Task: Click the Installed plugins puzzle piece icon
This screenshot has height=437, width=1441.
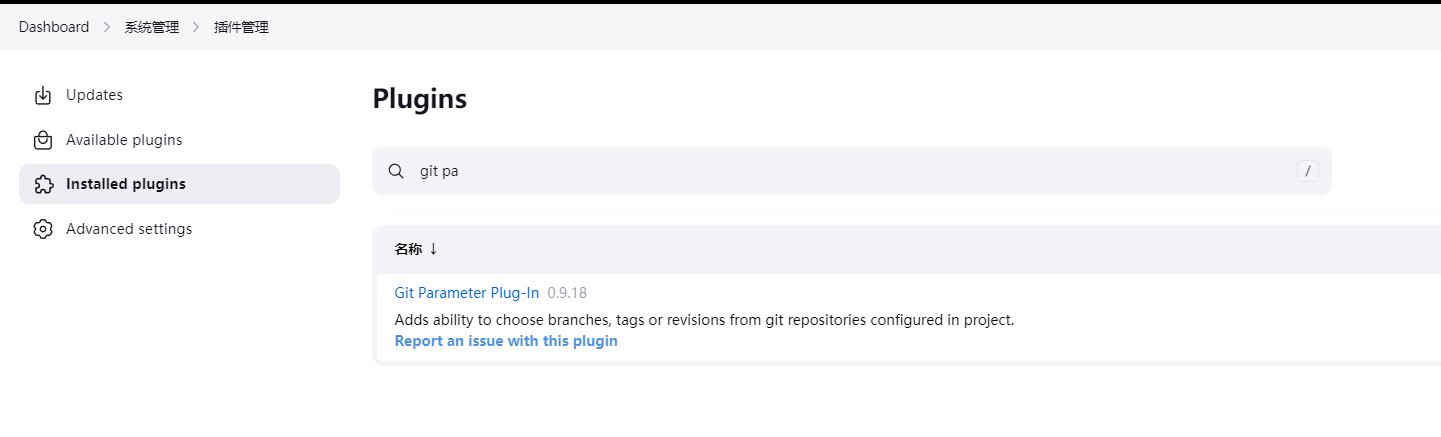Action: pyautogui.click(x=42, y=184)
